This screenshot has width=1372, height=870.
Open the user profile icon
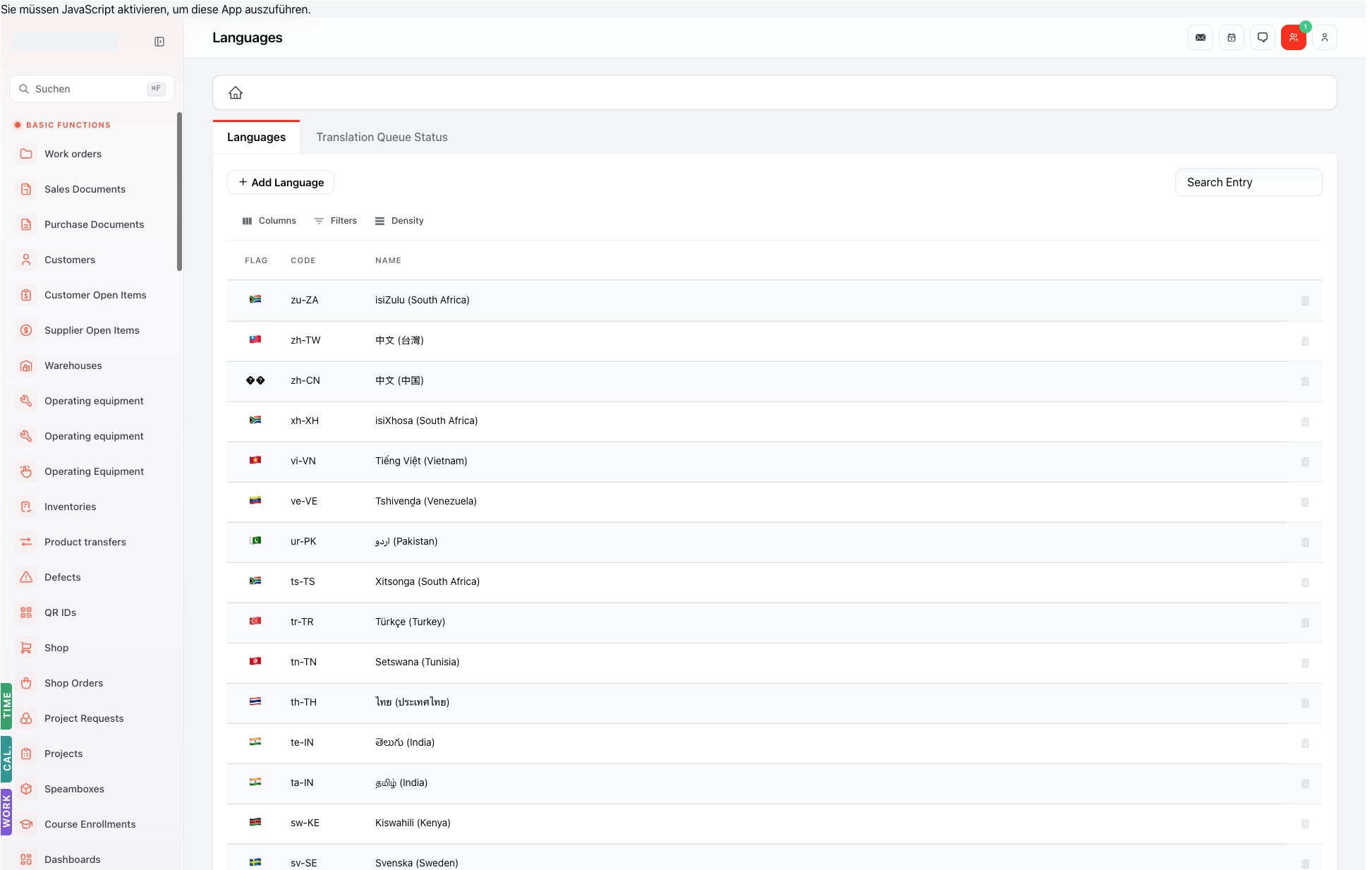pyautogui.click(x=1325, y=37)
